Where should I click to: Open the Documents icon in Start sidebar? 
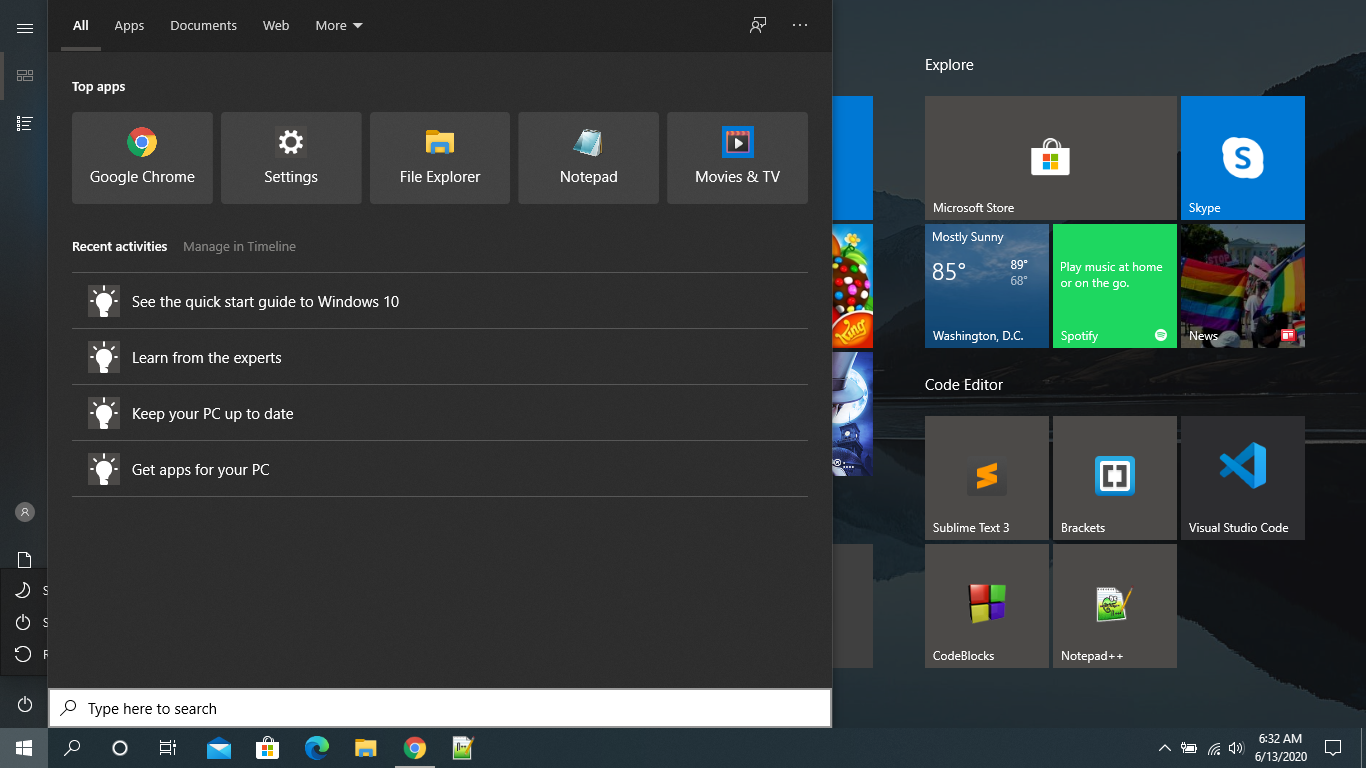24,560
